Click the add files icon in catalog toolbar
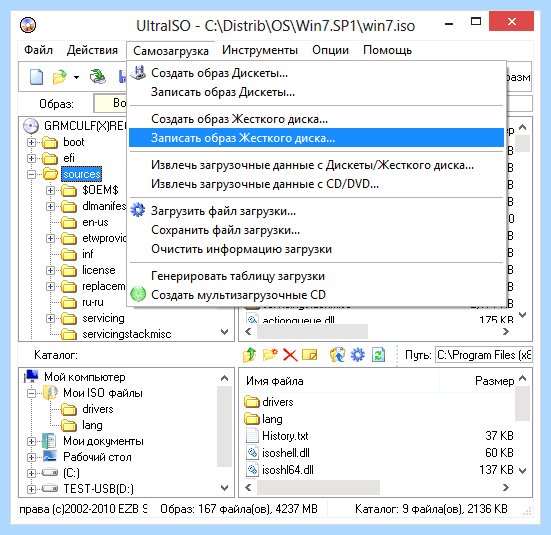The width and height of the screenshot is (551, 535). [x=337, y=355]
